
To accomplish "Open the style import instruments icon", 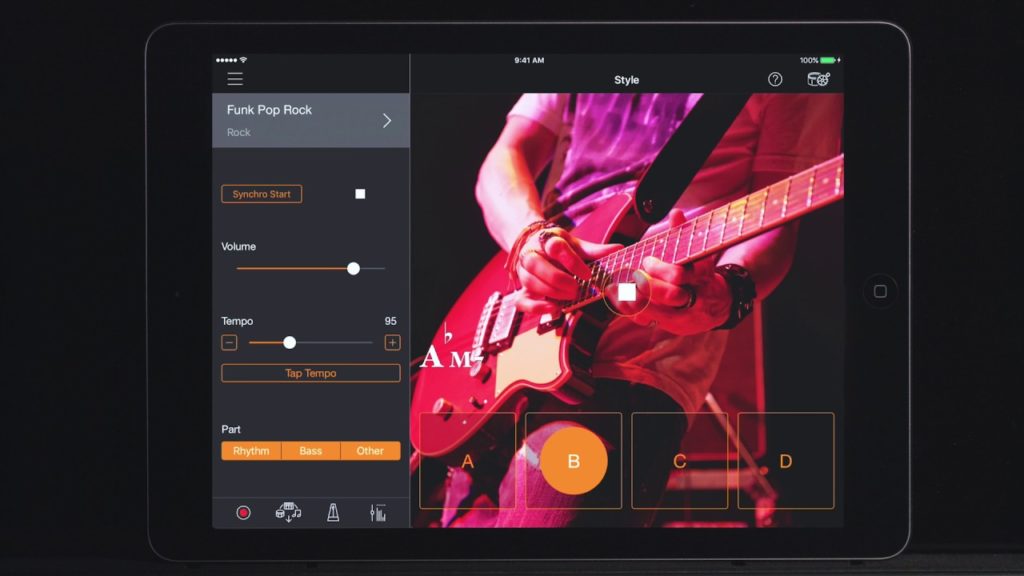I will tap(288, 512).
